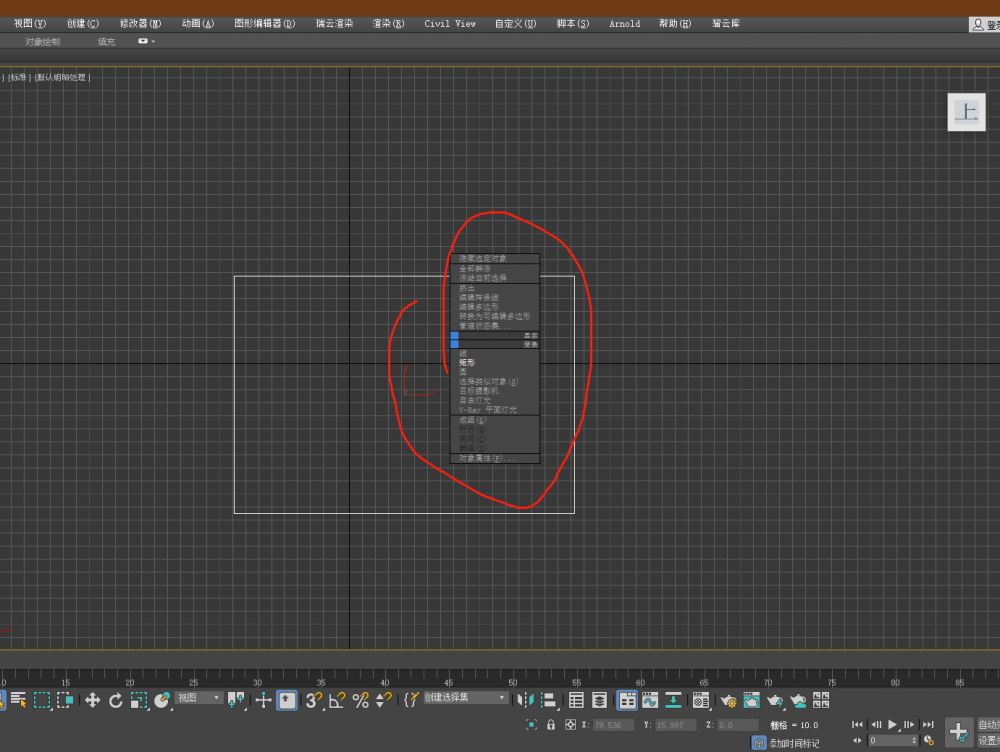Step to the next frame
Image resolution: width=1000 pixels, height=752 pixels.
click(x=909, y=725)
